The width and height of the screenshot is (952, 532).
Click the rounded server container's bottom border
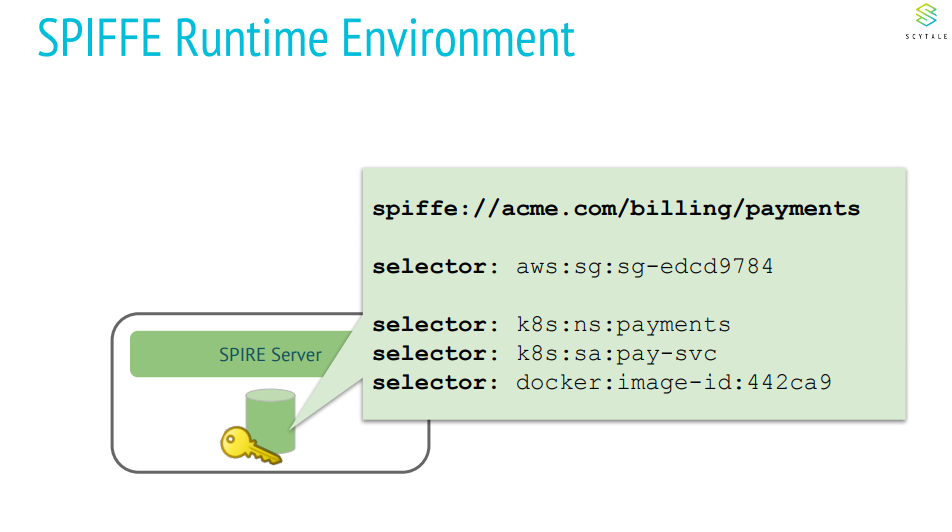pos(270,470)
